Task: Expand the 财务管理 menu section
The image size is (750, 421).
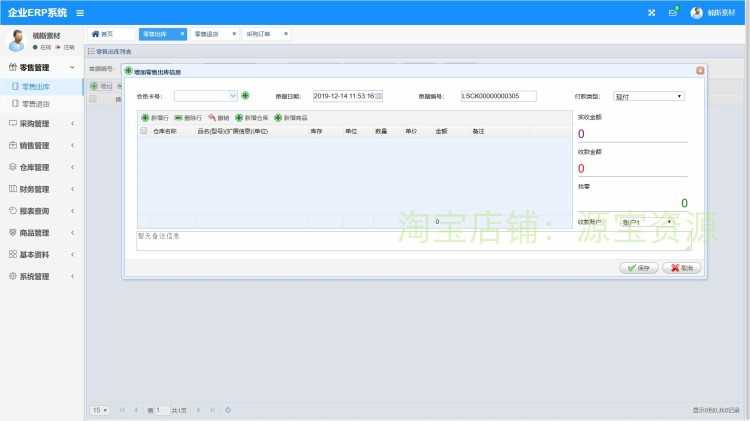Action: click(72, 188)
